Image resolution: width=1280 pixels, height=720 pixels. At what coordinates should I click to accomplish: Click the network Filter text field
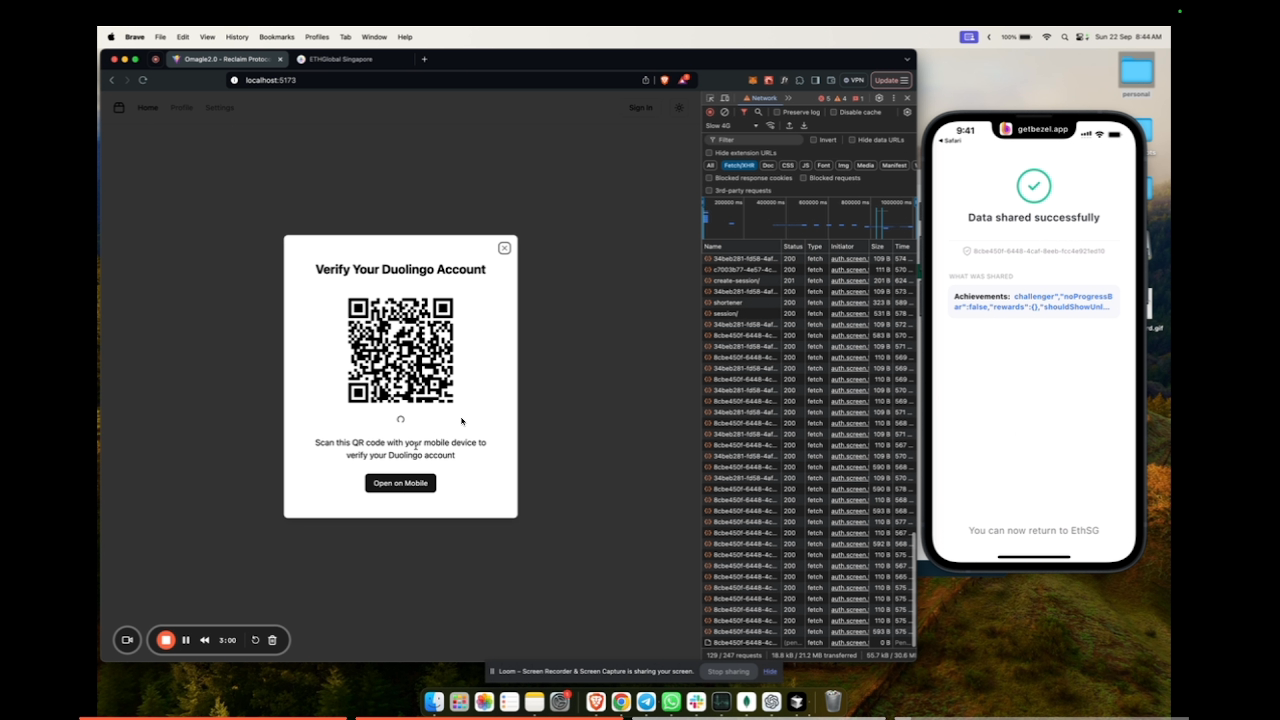pos(754,140)
